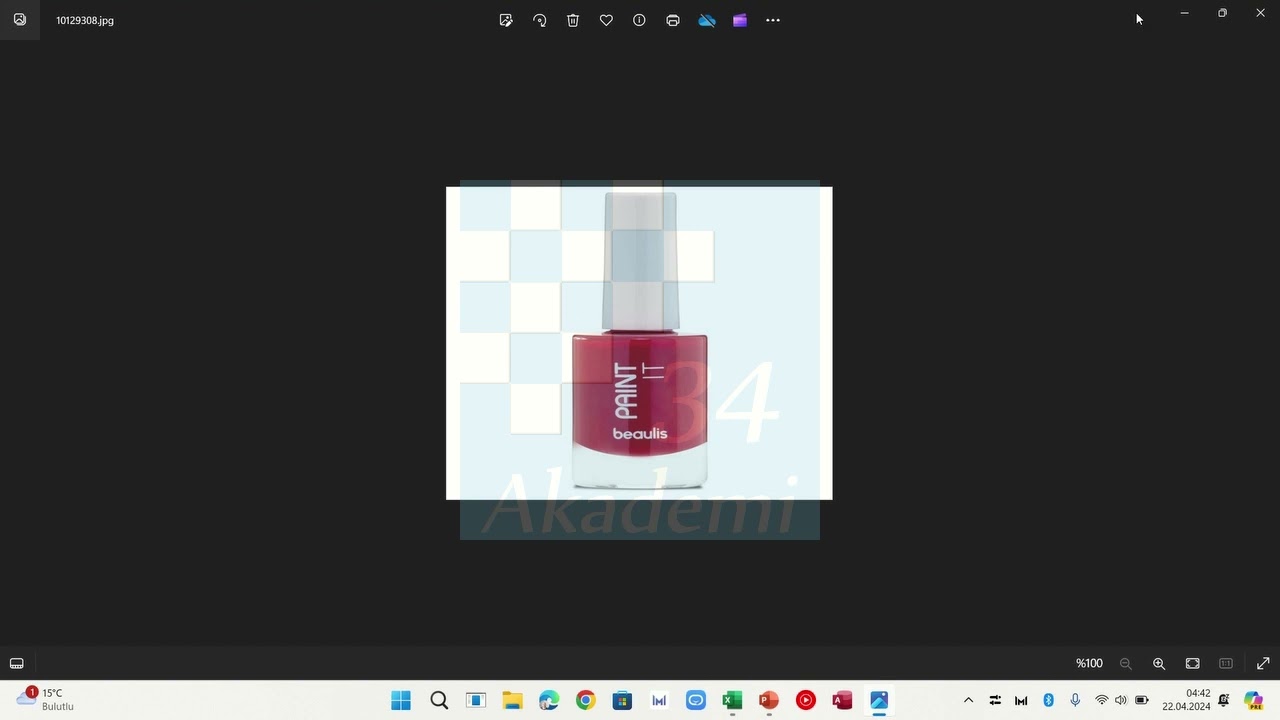Launch Microsoft Edge from taskbar
The image size is (1280, 720).
pos(549,700)
